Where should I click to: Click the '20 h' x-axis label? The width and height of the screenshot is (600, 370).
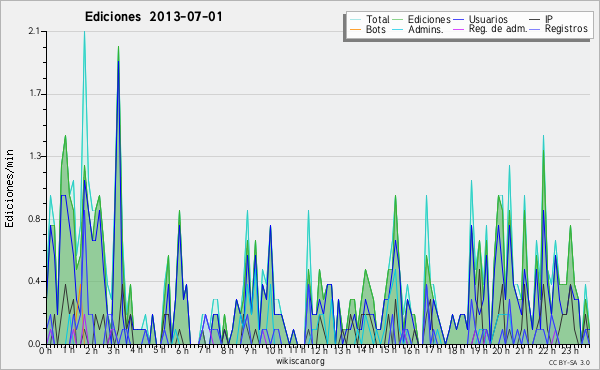(500, 350)
